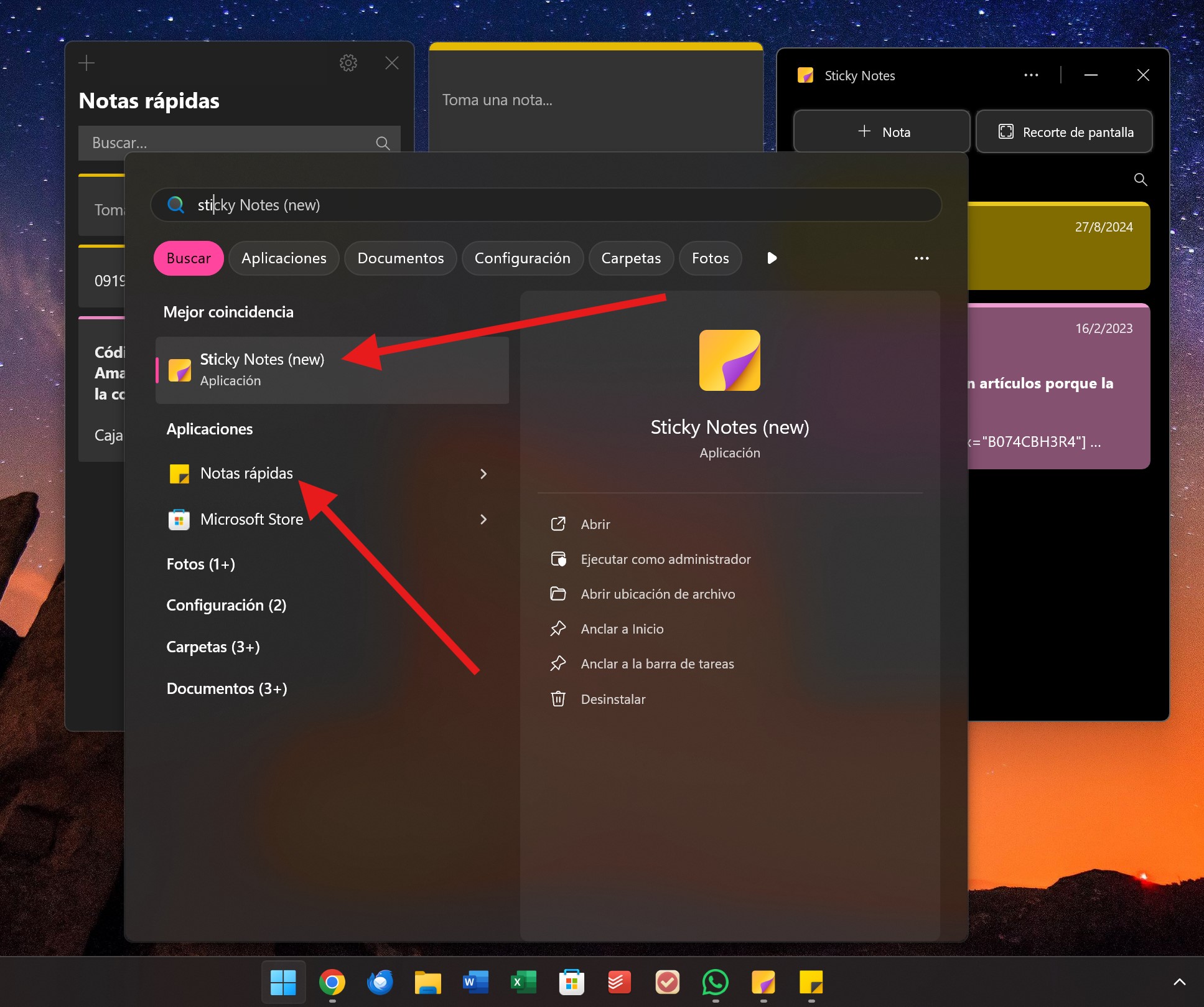The image size is (1204, 1007).
Task: Add new note with plus in Notas rápidas
Action: point(86,63)
